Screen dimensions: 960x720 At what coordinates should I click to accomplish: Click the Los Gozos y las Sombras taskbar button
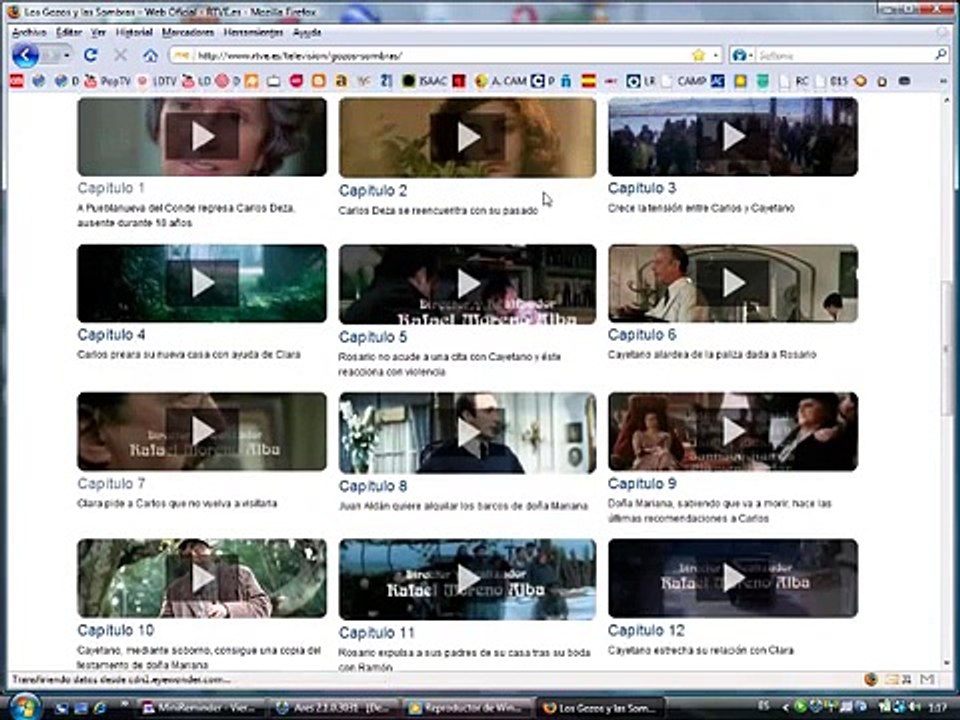(601, 708)
